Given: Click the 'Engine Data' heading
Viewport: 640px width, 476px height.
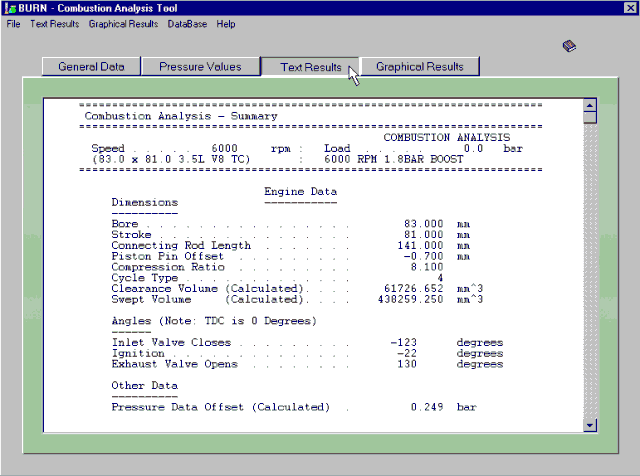Looking at the screenshot, I should pos(300,191).
